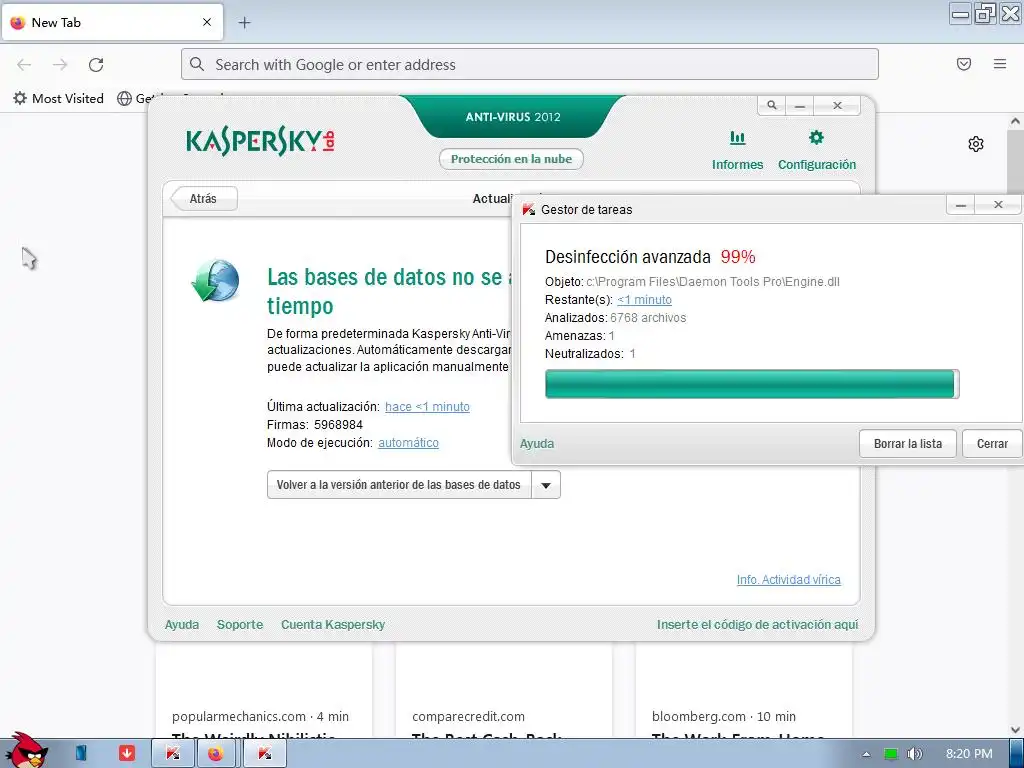Image resolution: width=1024 pixels, height=768 pixels.
Task: Click Protección en la nube button
Action: coord(511,159)
